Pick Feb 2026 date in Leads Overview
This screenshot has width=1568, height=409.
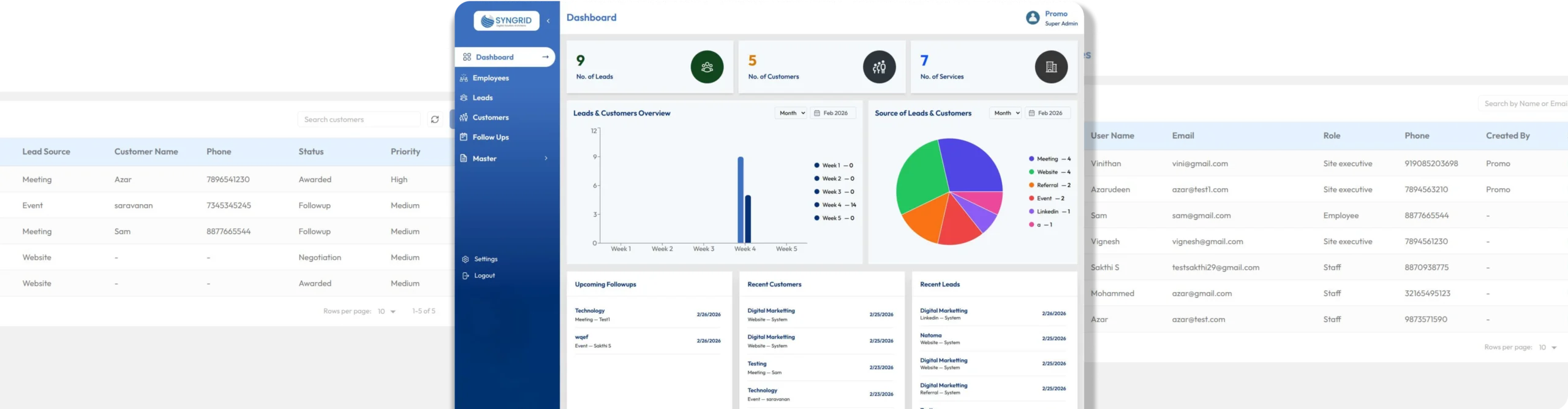tap(833, 113)
